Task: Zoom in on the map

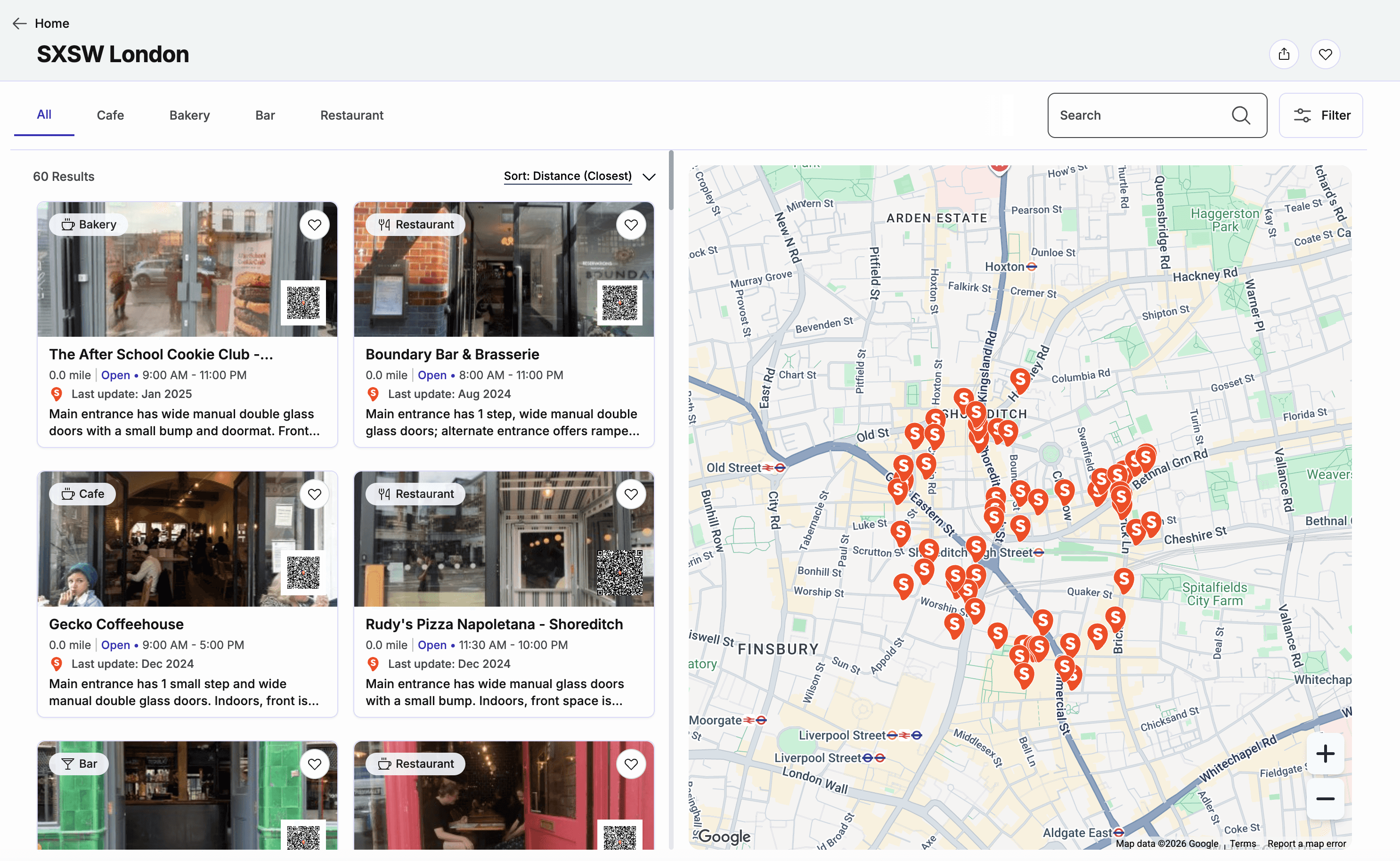Action: click(1325, 754)
